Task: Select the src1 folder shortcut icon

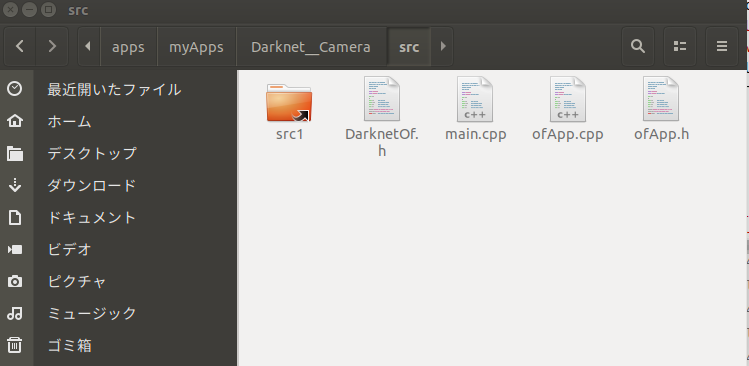Action: 289,102
